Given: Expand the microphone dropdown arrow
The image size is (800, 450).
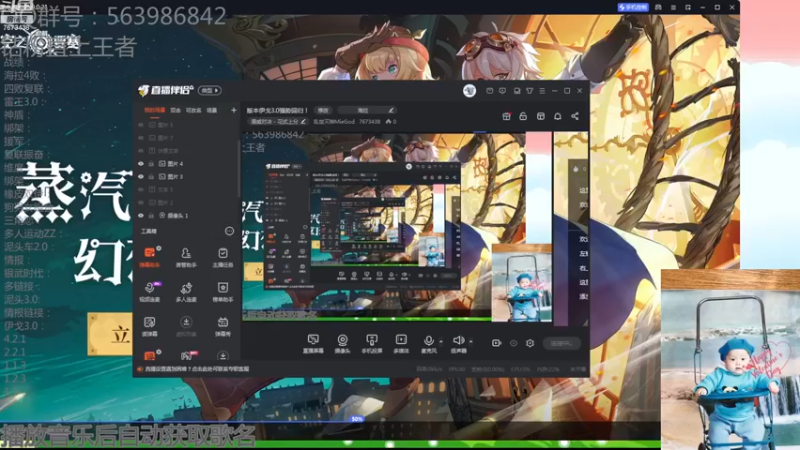Looking at the screenshot, I should click(441, 341).
